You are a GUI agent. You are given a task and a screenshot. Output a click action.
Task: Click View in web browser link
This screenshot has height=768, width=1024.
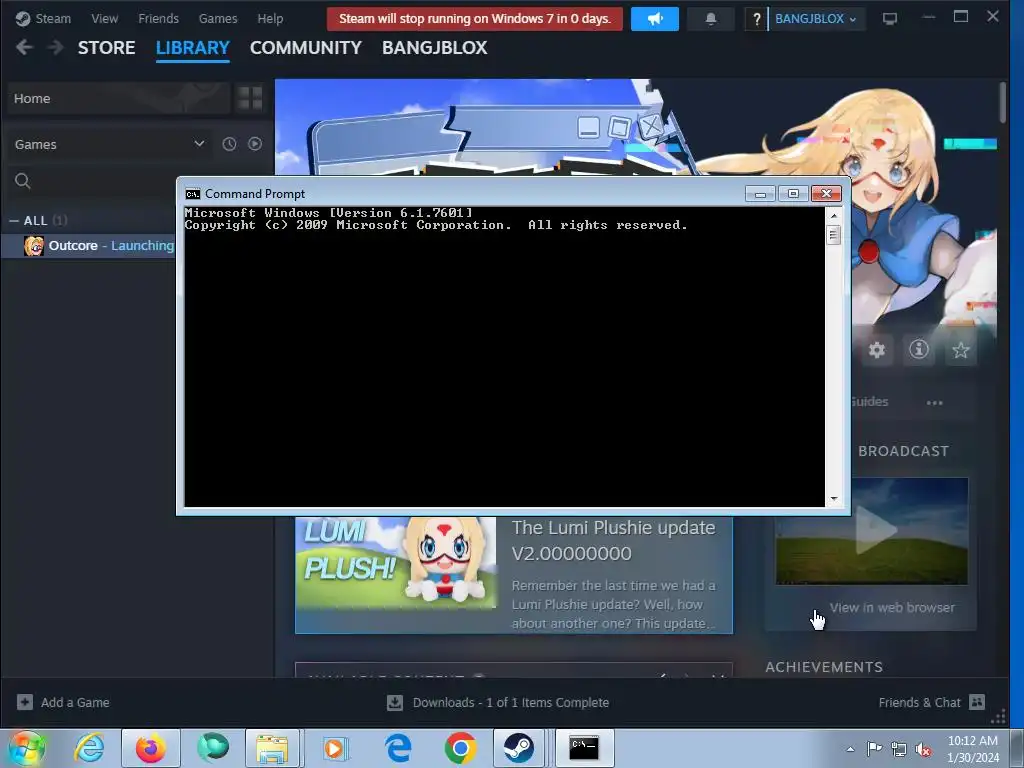tap(892, 607)
